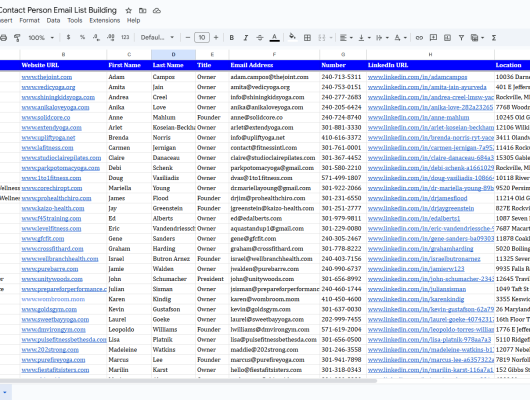Screen dimensions: 530x400
Task: Open link www.solidcore.co
Action: pos(46,118)
